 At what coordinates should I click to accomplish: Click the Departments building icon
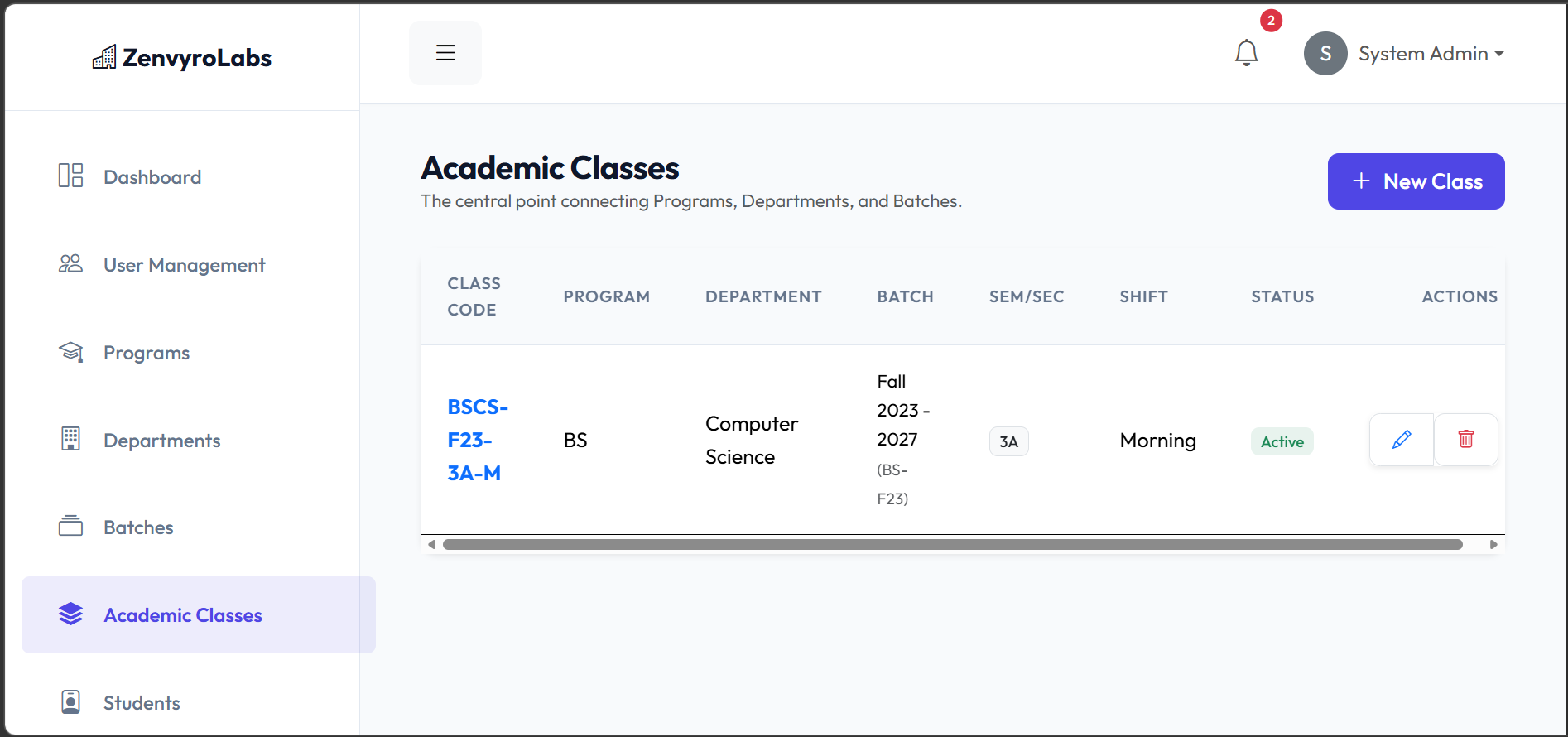coord(70,439)
